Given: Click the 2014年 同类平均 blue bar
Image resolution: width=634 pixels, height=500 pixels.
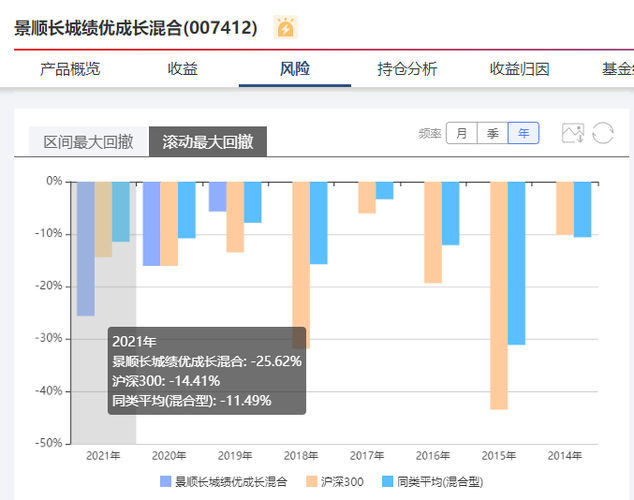Looking at the screenshot, I should tap(582, 209).
